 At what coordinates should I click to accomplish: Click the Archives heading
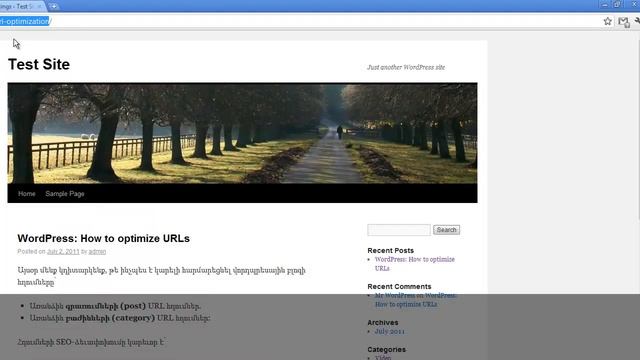(382, 322)
